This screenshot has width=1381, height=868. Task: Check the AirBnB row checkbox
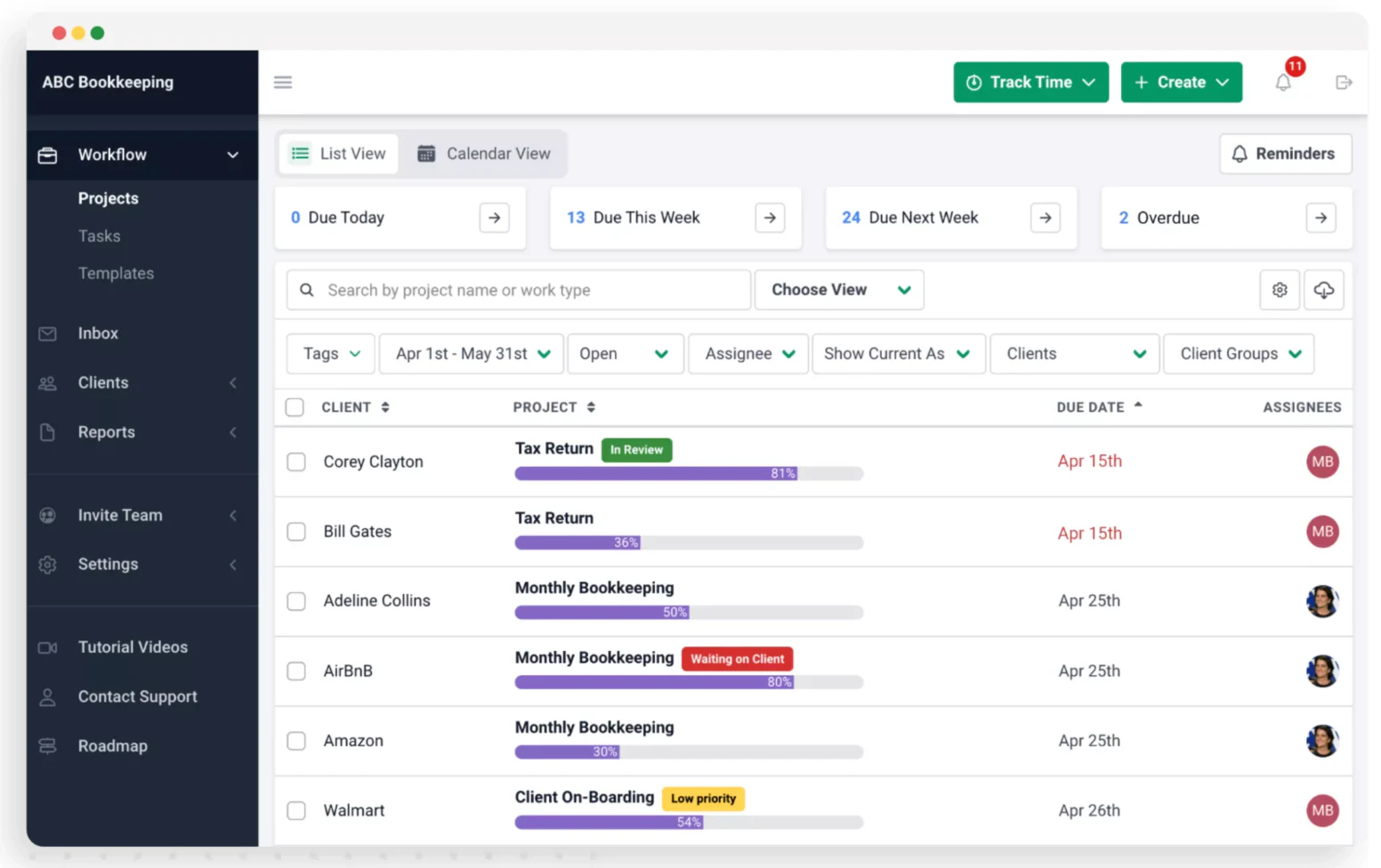(x=296, y=671)
